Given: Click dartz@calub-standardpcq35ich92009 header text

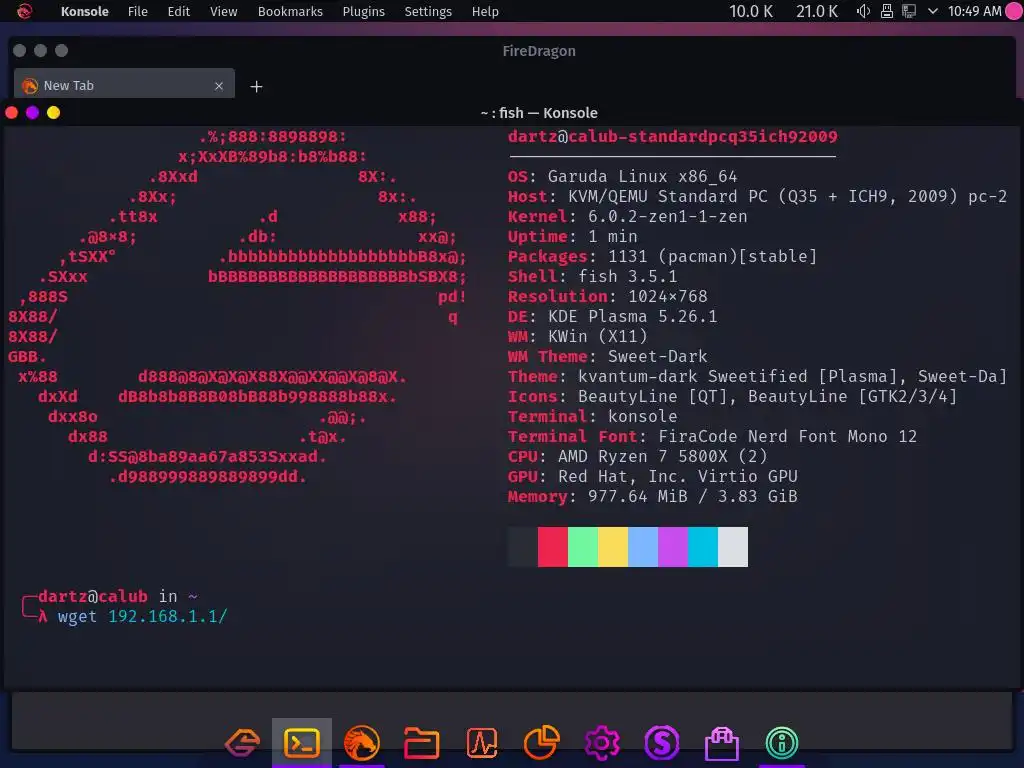Looking at the screenshot, I should pyautogui.click(x=673, y=136).
